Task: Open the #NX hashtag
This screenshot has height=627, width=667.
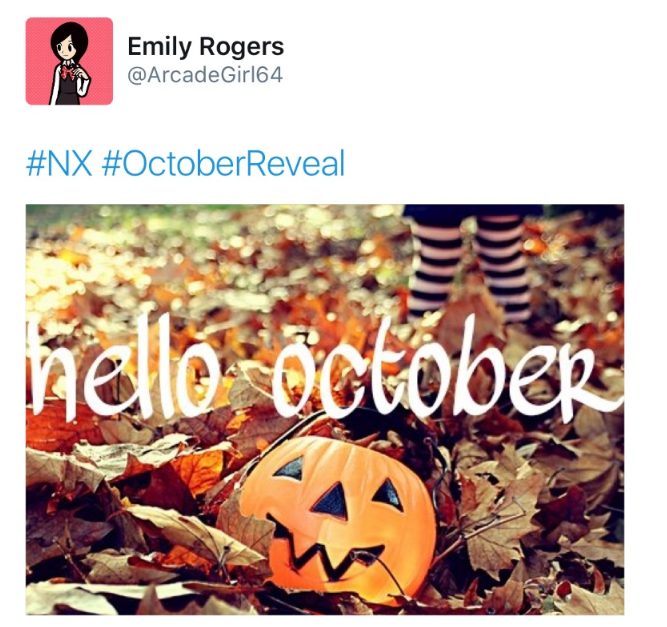Action: point(59,164)
